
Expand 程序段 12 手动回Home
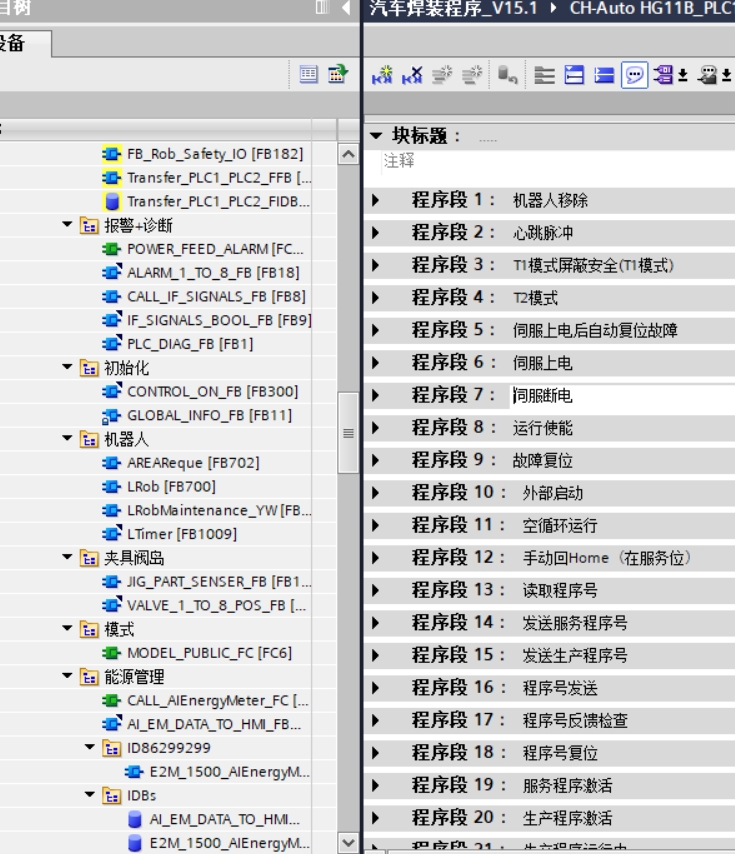click(x=376, y=558)
